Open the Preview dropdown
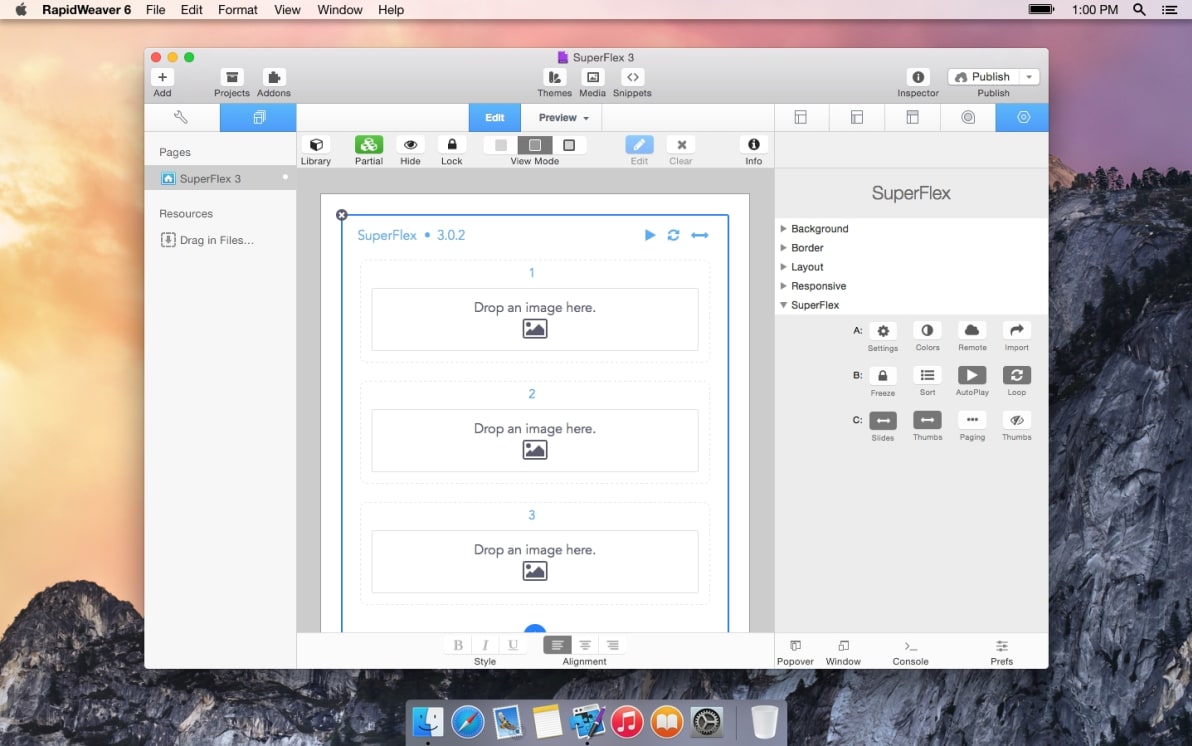 [x=563, y=118]
